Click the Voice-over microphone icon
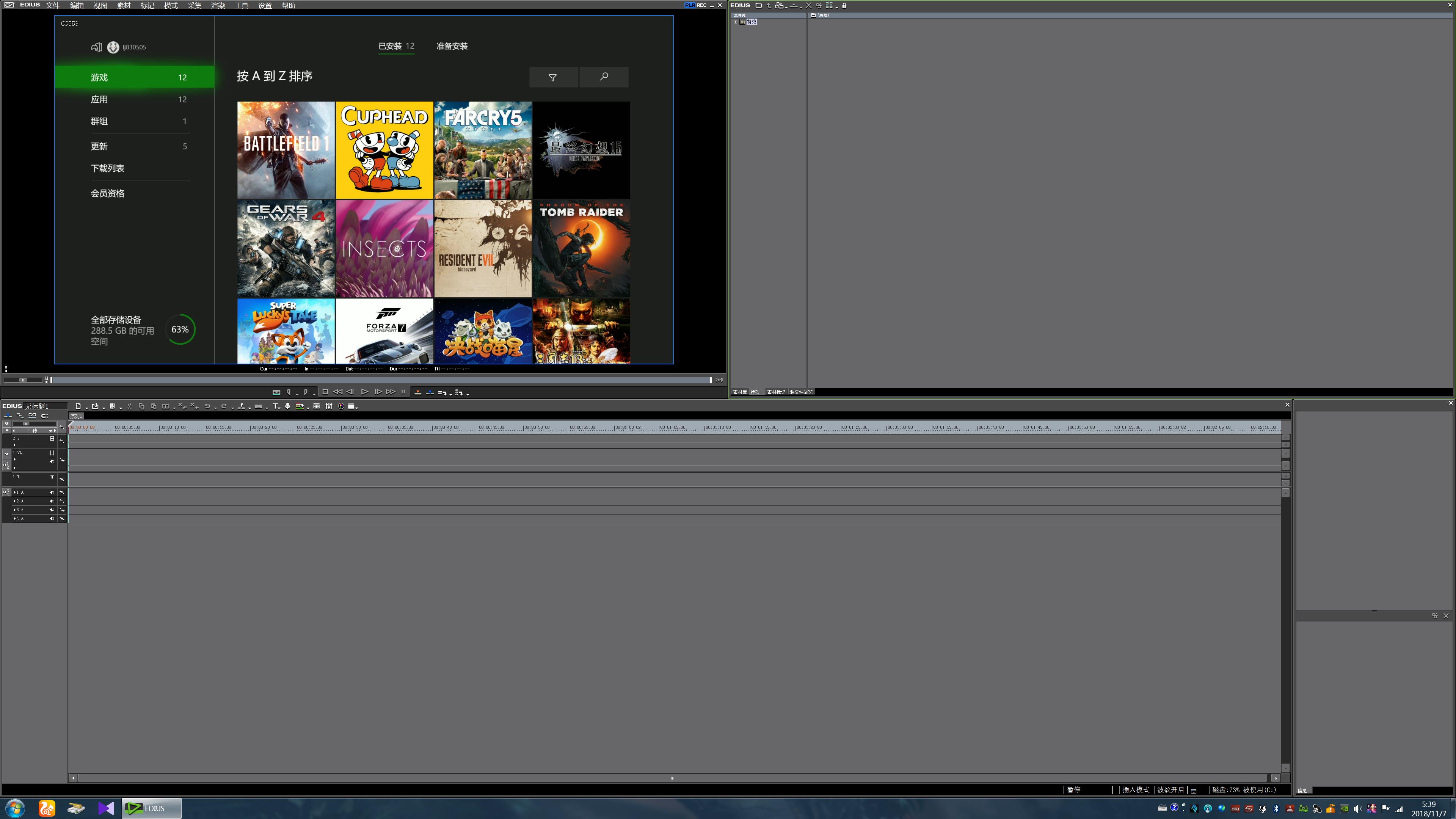This screenshot has width=1456, height=819. (288, 406)
